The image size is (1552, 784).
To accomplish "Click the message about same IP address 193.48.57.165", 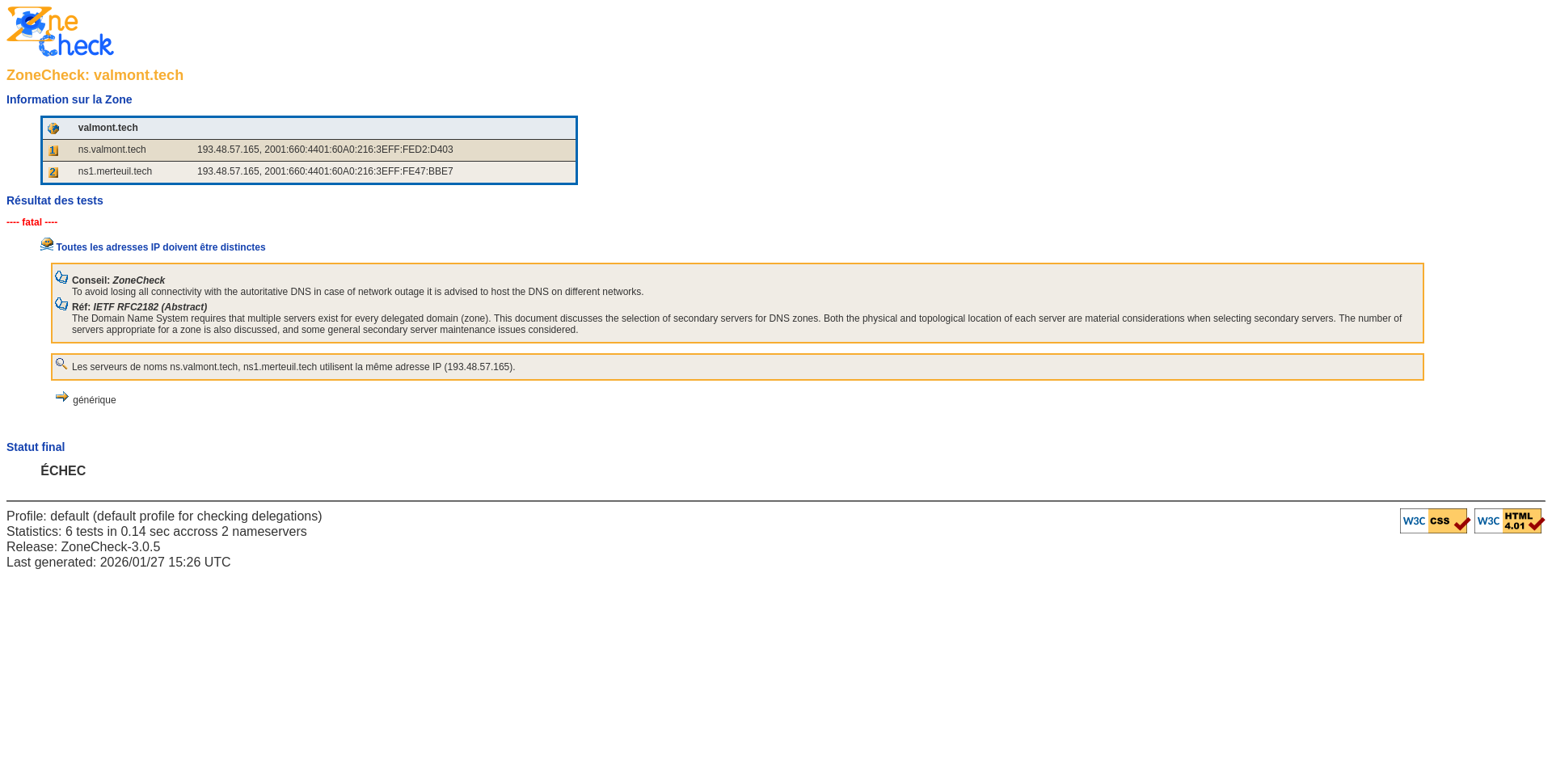I will (293, 367).
